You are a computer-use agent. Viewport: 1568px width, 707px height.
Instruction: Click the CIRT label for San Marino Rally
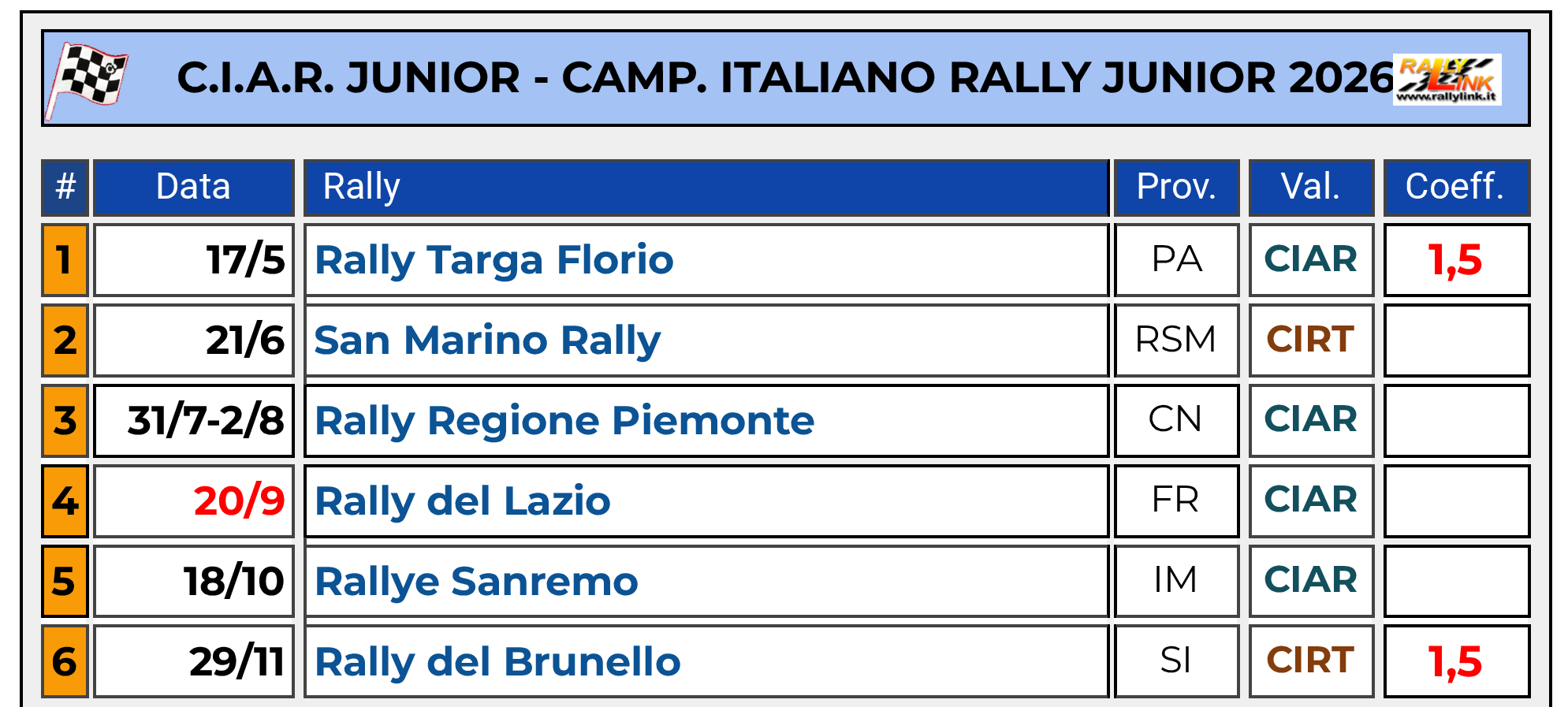click(1310, 340)
